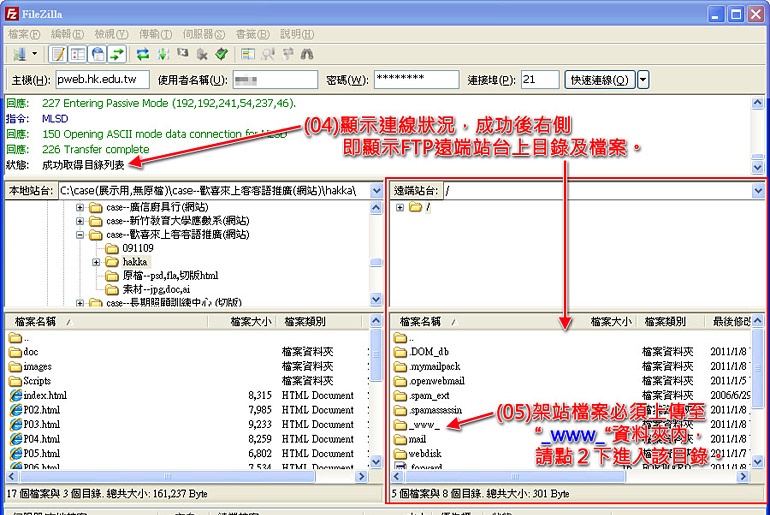Viewport: 770px width, 515px height.
Task: Open the 檢視(V) menu
Action: tap(111, 34)
